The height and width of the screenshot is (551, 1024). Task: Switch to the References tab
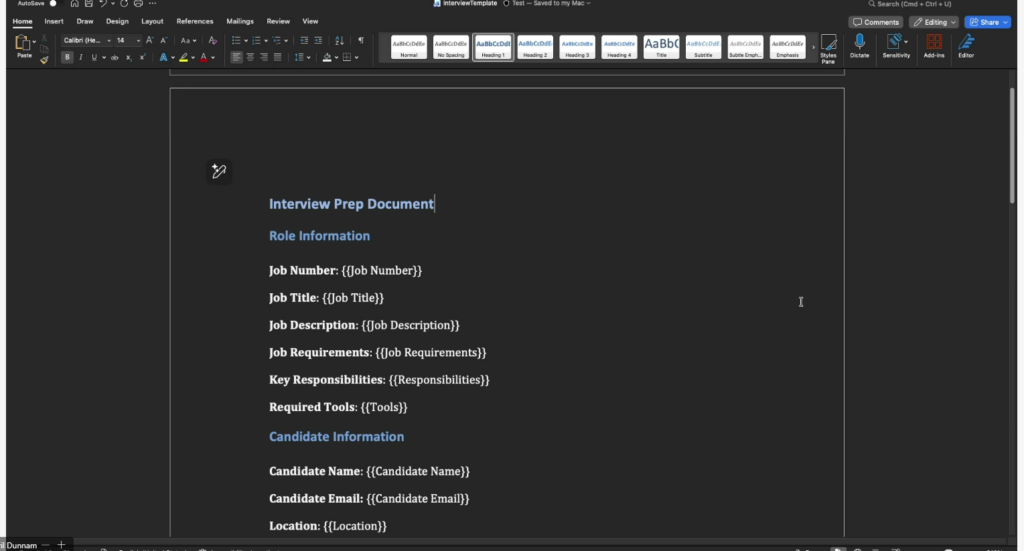(x=194, y=21)
